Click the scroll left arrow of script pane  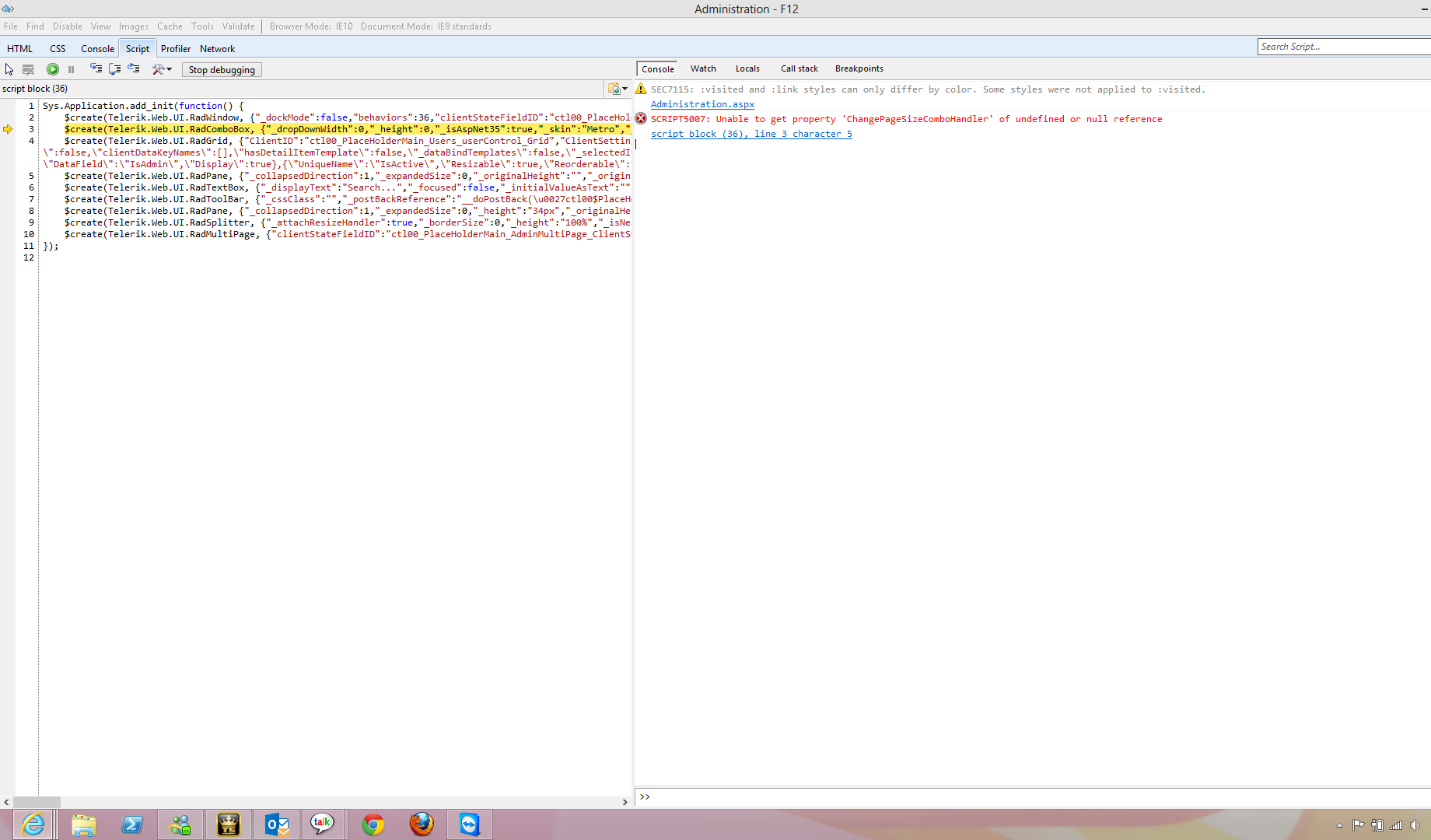[6, 802]
